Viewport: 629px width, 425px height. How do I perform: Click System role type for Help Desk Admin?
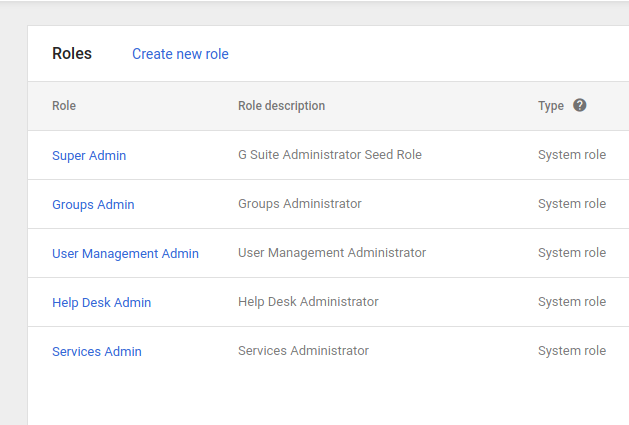point(572,302)
